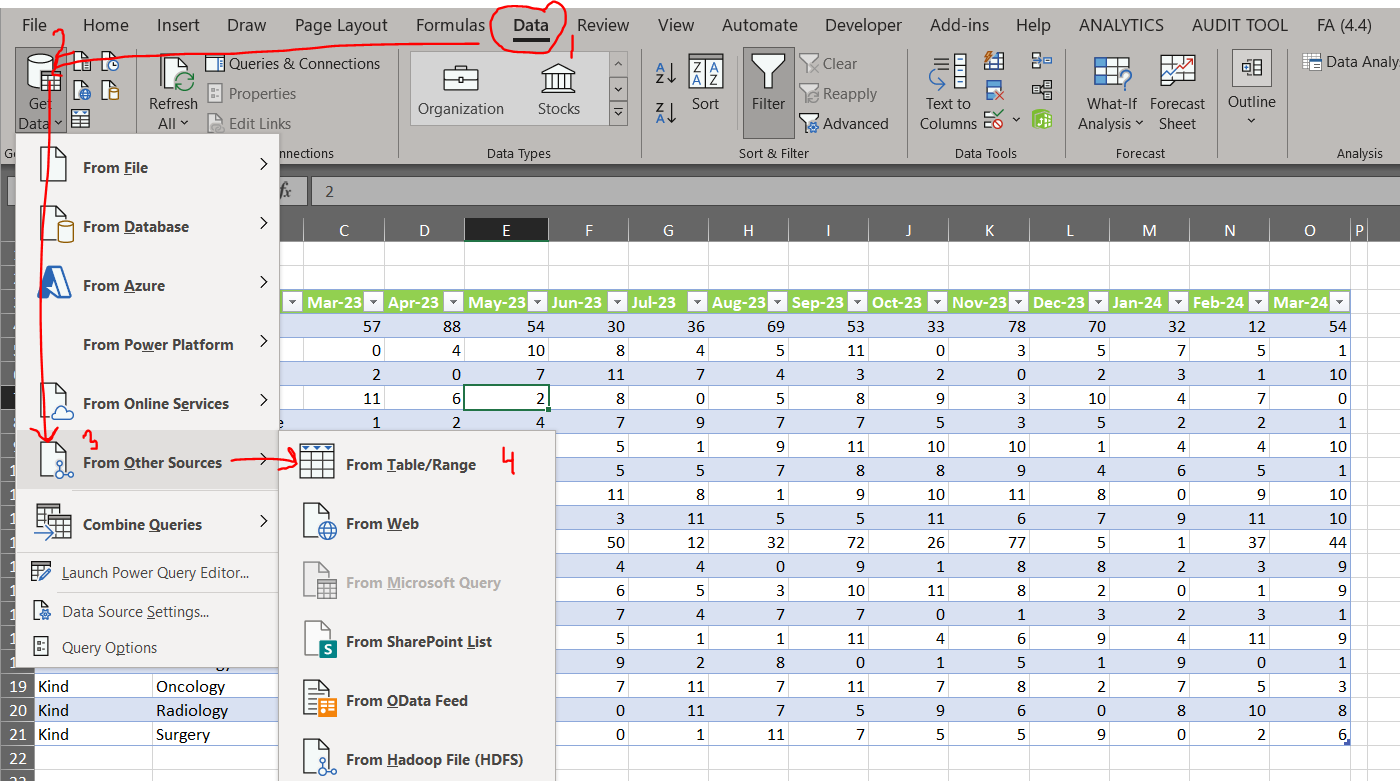
Task: Expand the From Online Services submenu
Action: 148,403
